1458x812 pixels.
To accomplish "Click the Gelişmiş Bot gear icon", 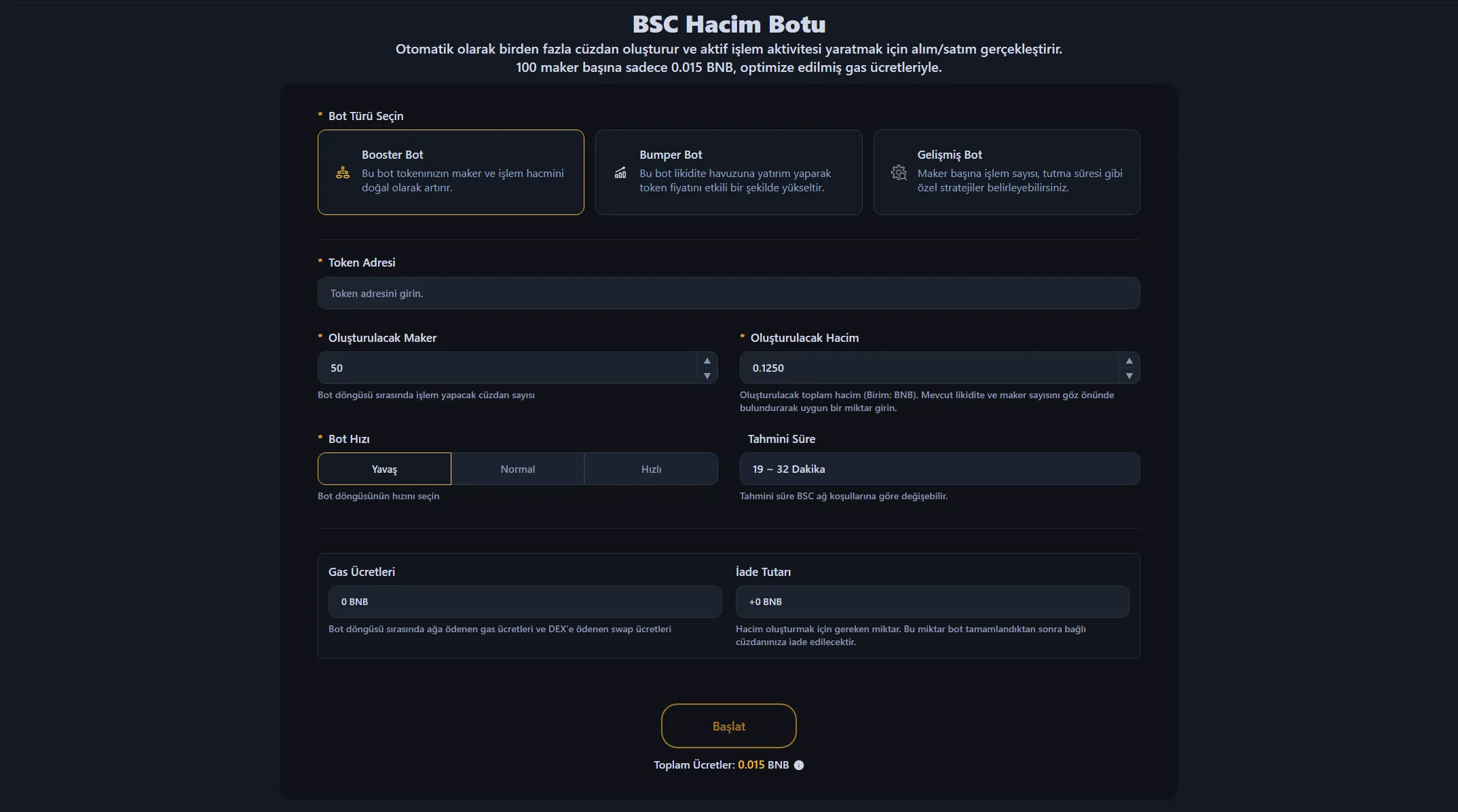I will [x=898, y=173].
